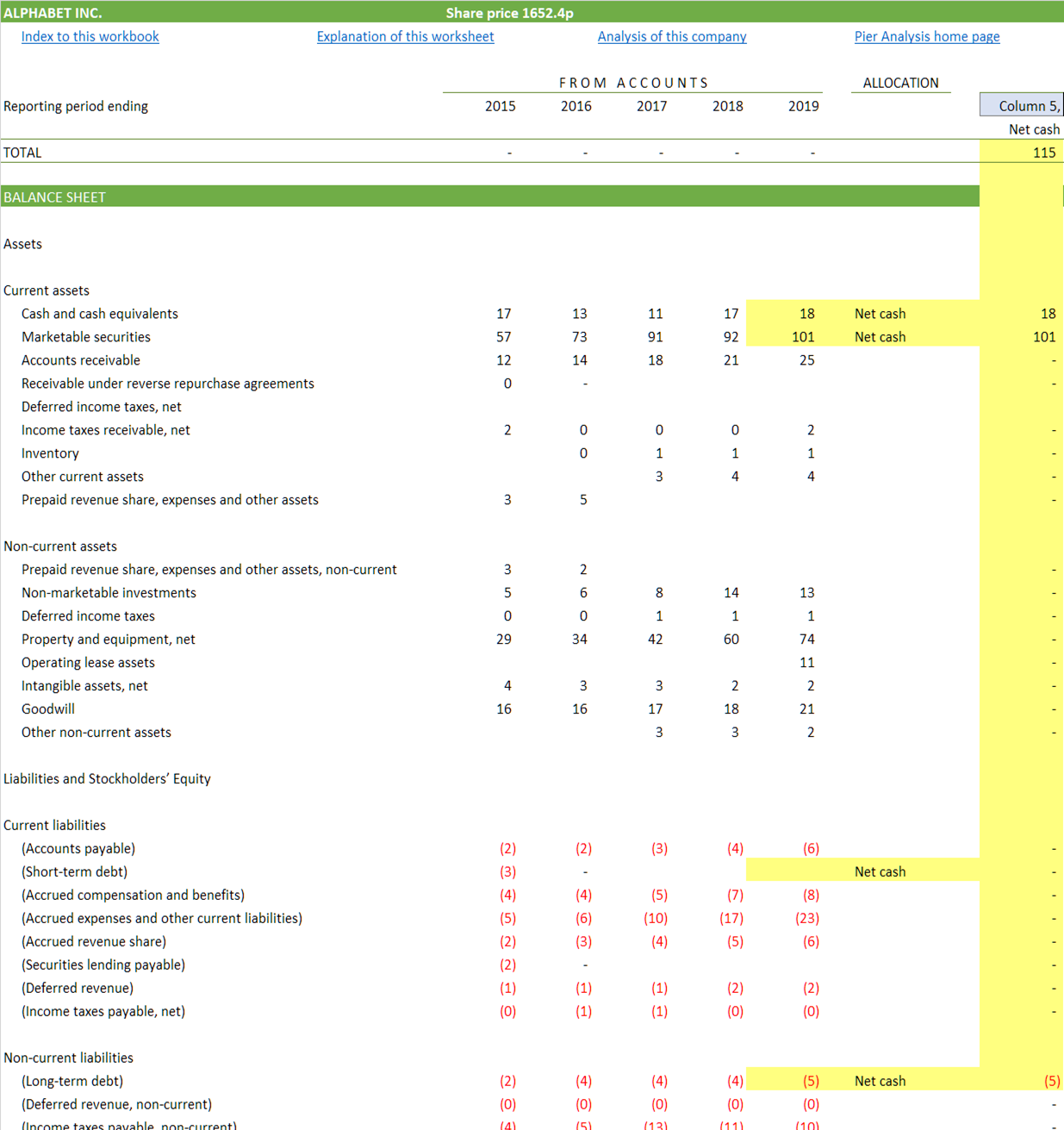Select the Non-current liabilities heading
The image size is (1064, 1130).
point(68,1058)
